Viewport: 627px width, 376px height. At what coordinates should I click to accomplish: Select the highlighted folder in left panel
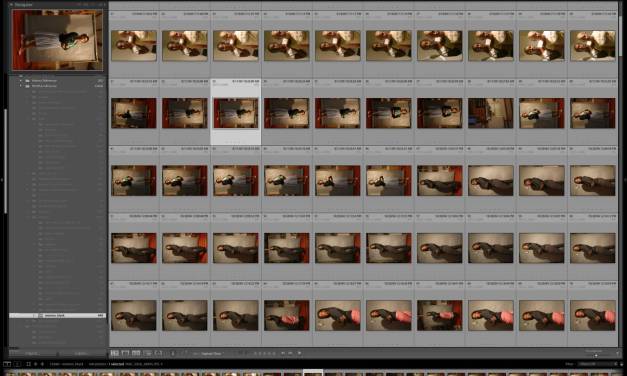(x=58, y=316)
